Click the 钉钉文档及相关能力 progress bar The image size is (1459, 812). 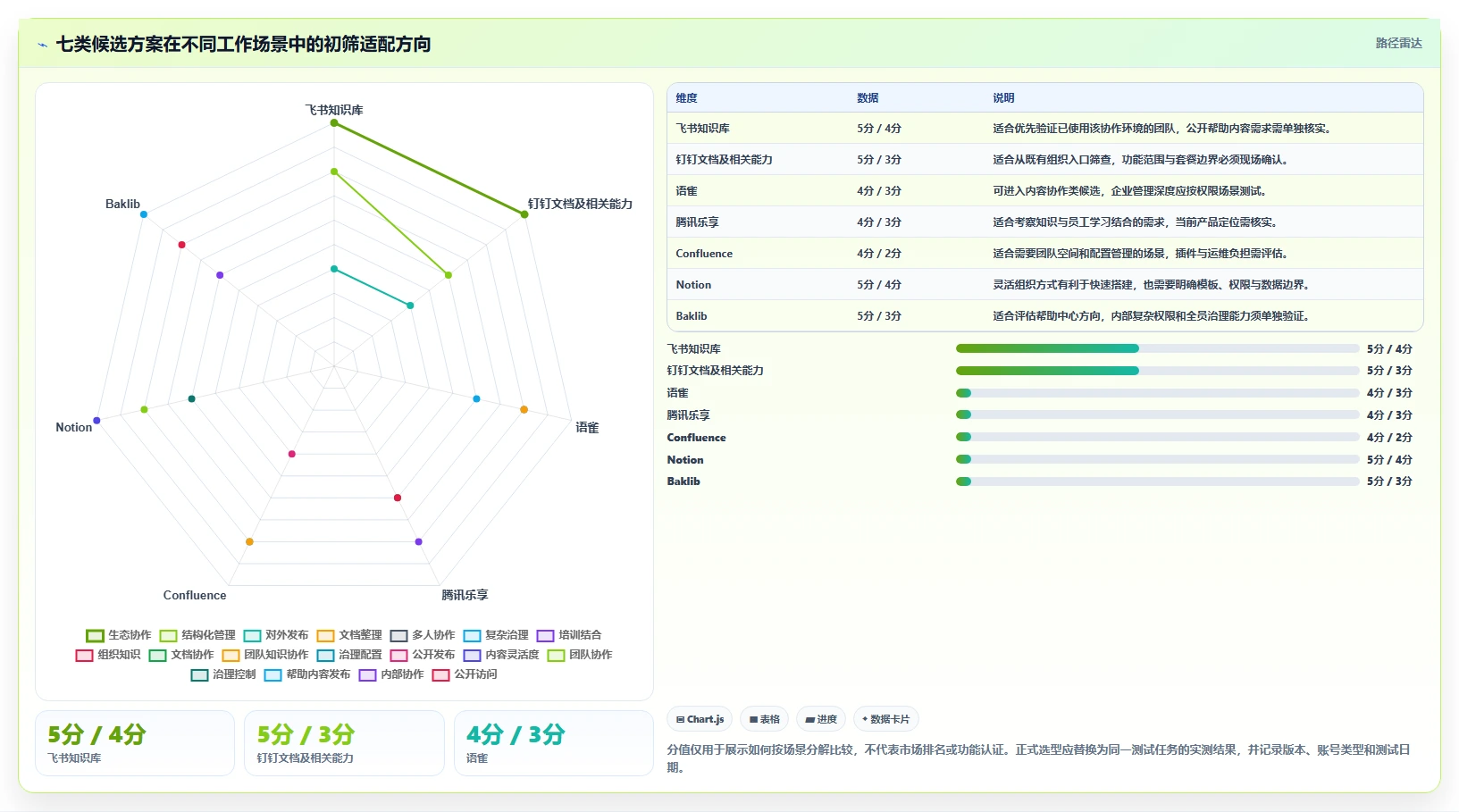click(x=1157, y=371)
